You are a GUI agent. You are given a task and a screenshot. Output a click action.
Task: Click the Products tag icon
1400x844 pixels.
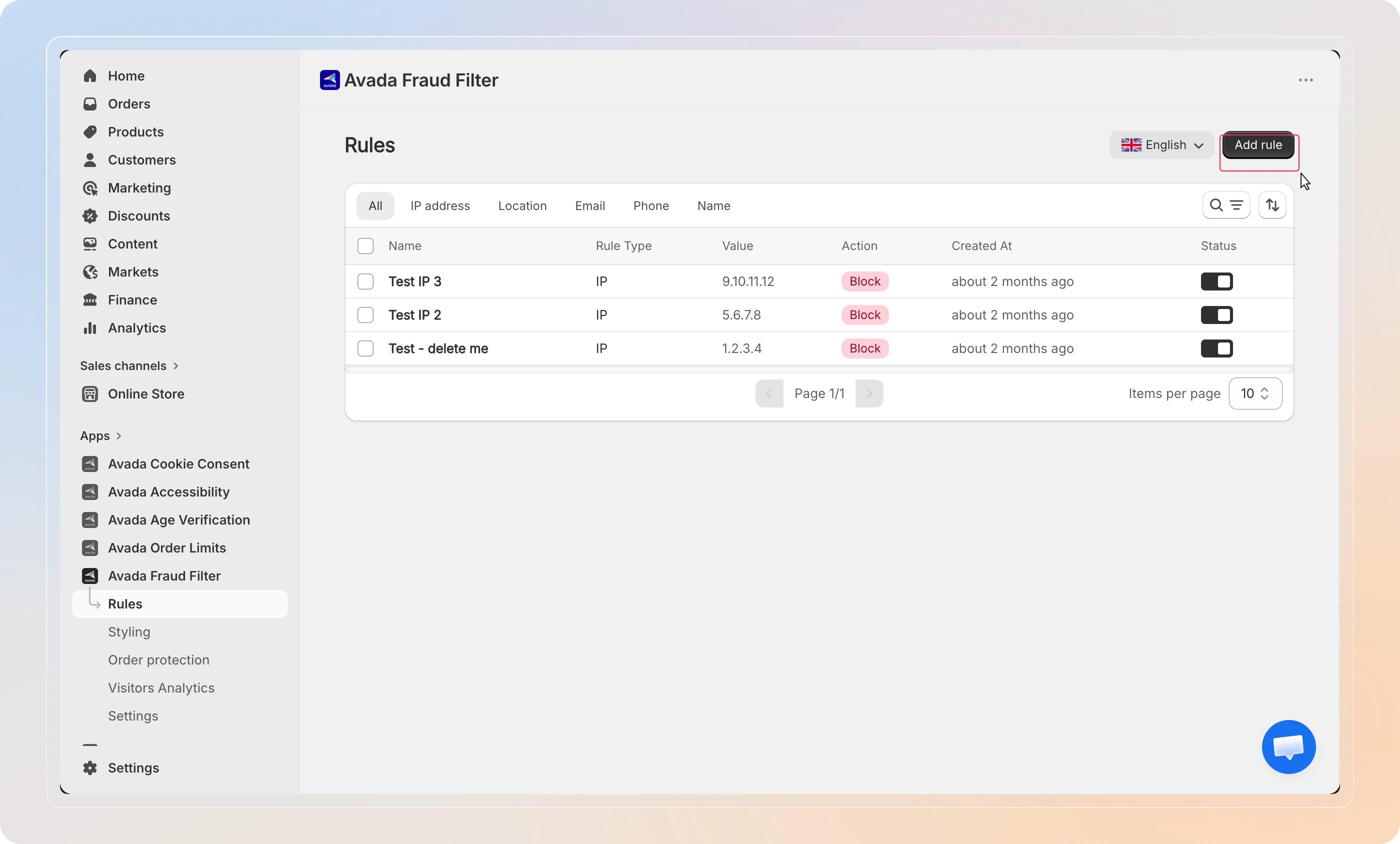click(x=90, y=132)
